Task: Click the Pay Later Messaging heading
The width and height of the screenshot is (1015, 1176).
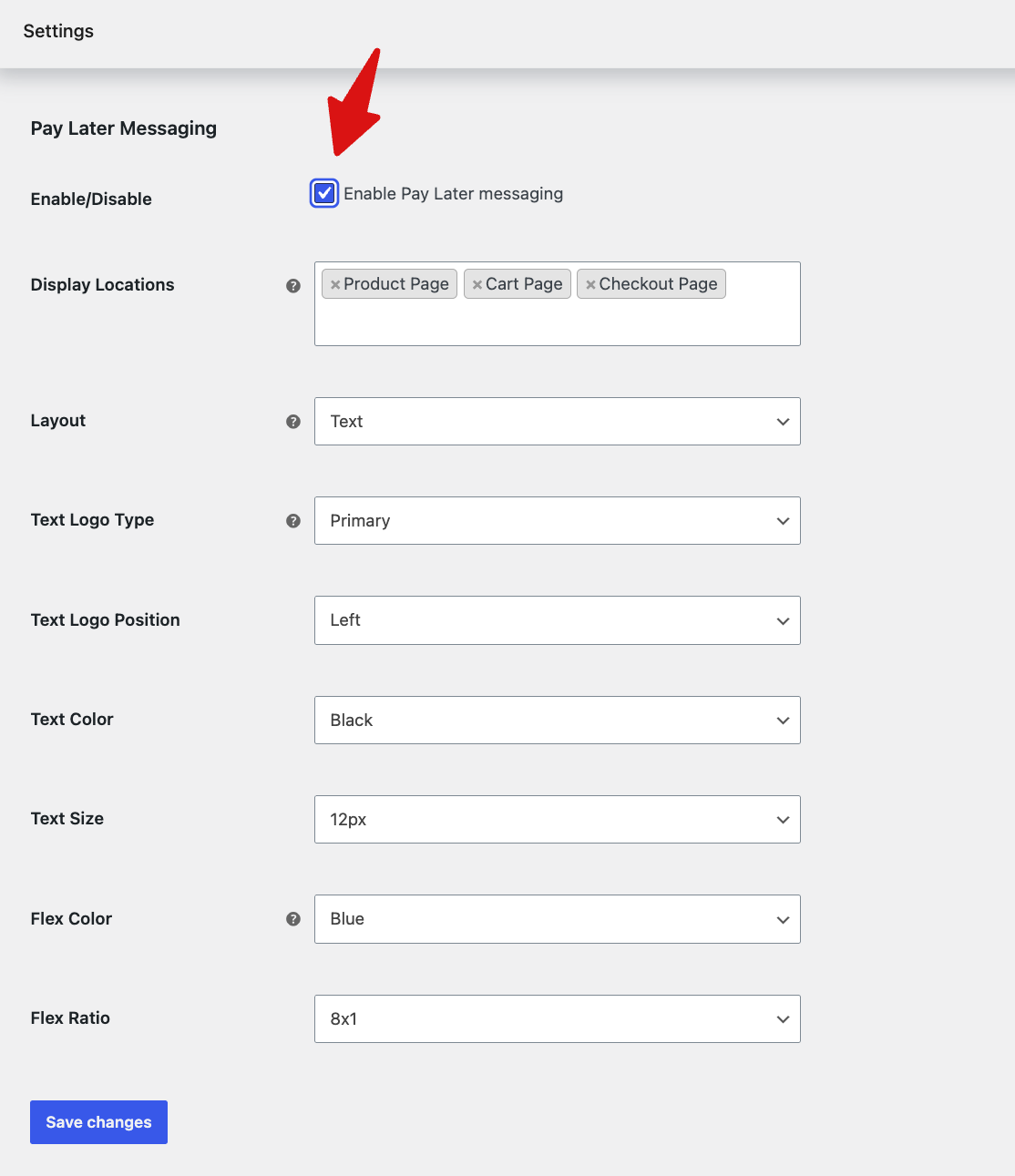Action: (x=124, y=128)
